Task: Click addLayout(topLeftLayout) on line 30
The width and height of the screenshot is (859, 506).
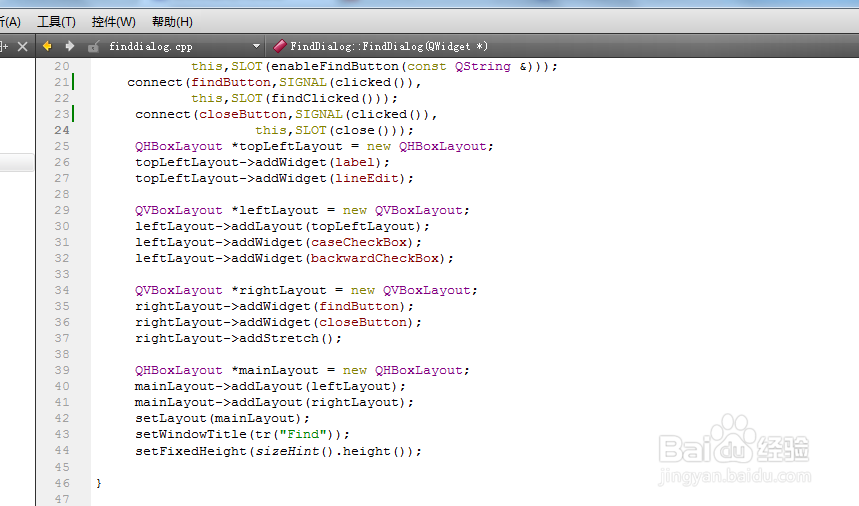Action: [x=326, y=226]
